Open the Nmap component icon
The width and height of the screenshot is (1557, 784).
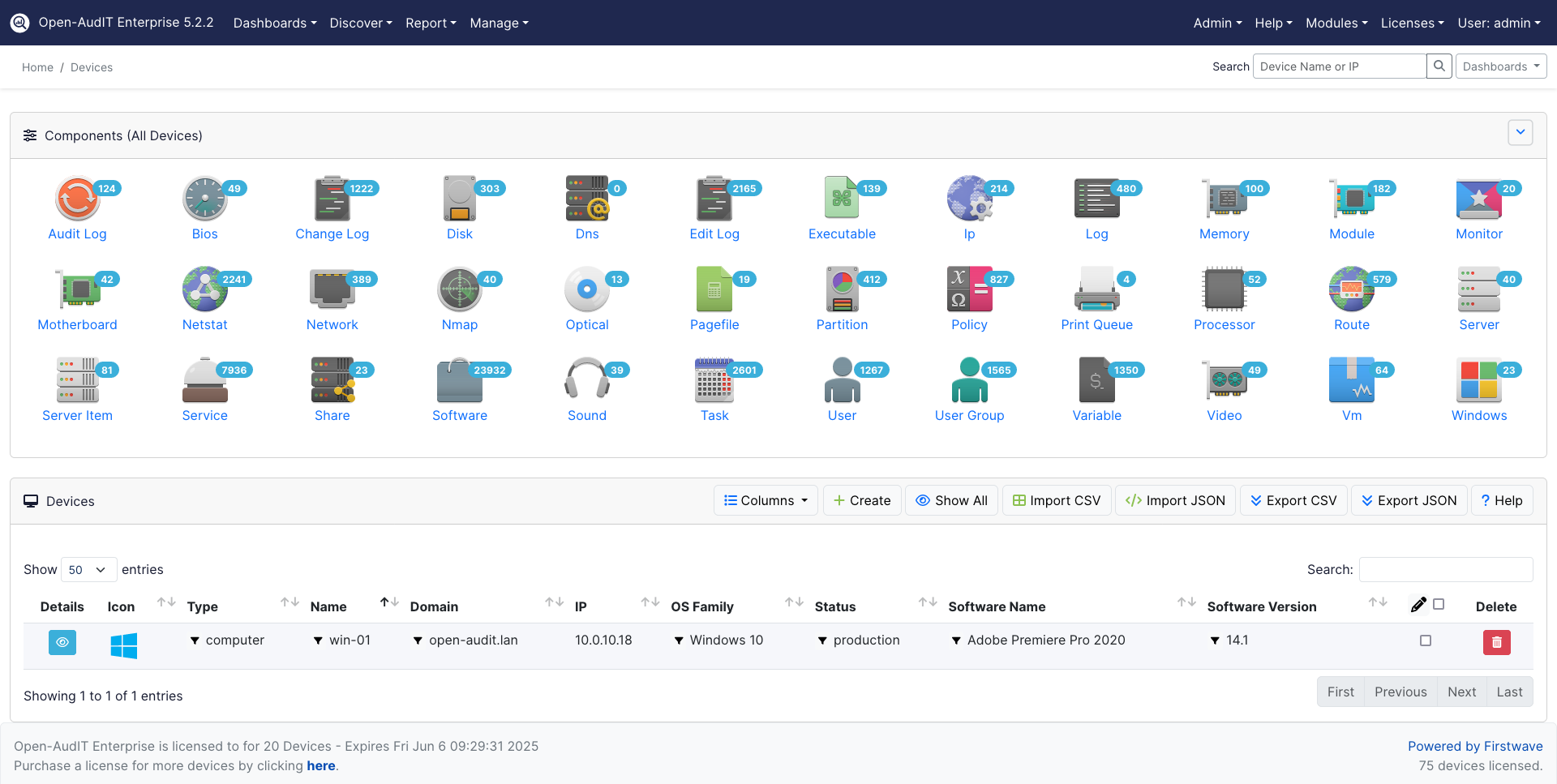(459, 289)
